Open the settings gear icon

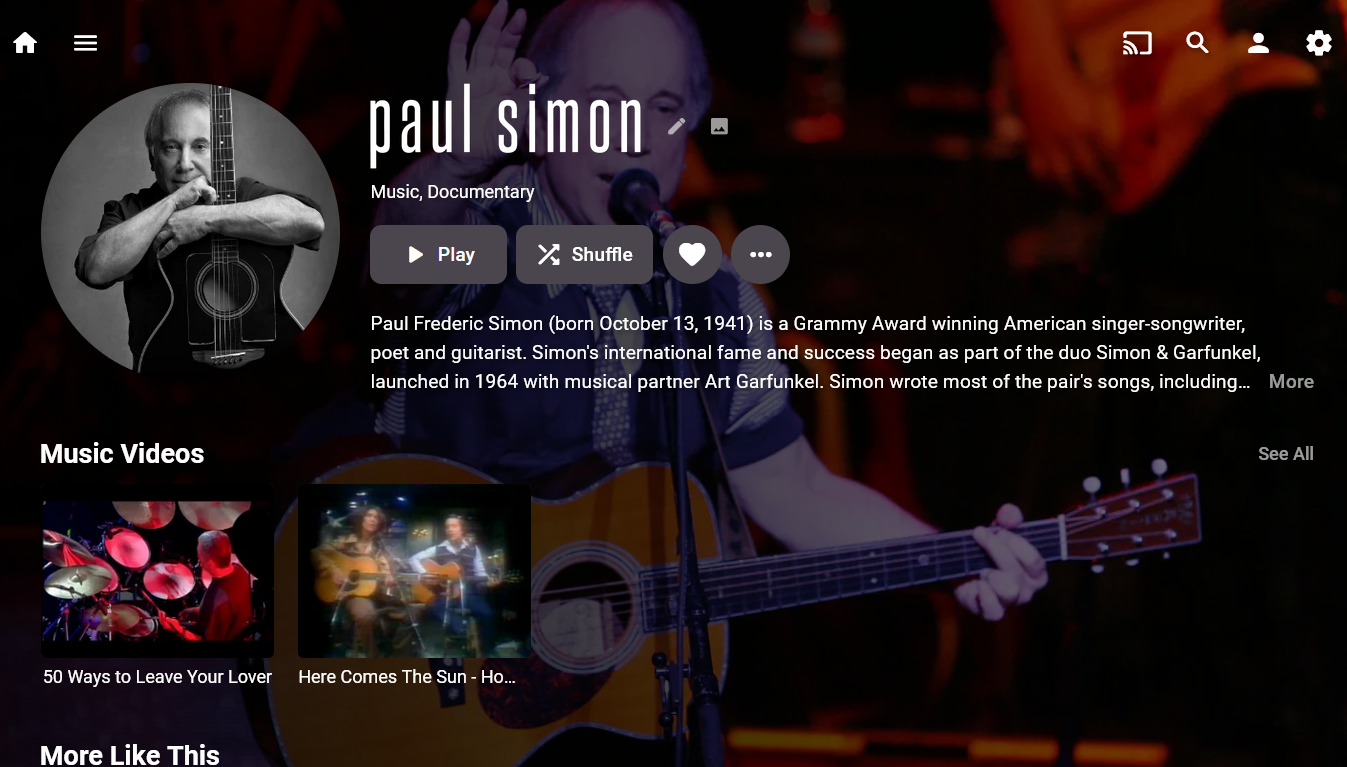pyautogui.click(x=1319, y=43)
